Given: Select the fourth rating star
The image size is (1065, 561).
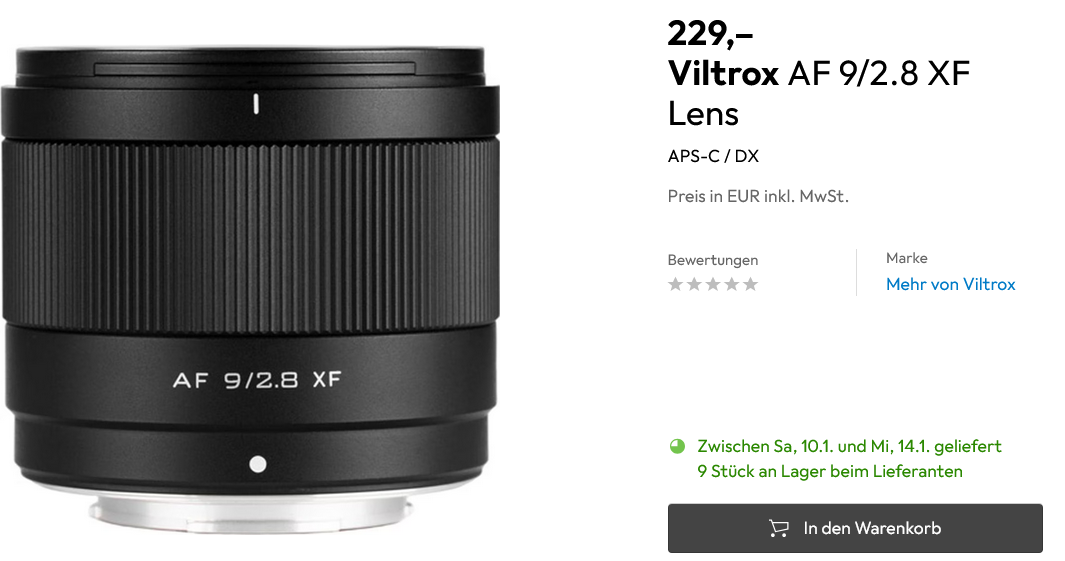Looking at the screenshot, I should [x=732, y=284].
